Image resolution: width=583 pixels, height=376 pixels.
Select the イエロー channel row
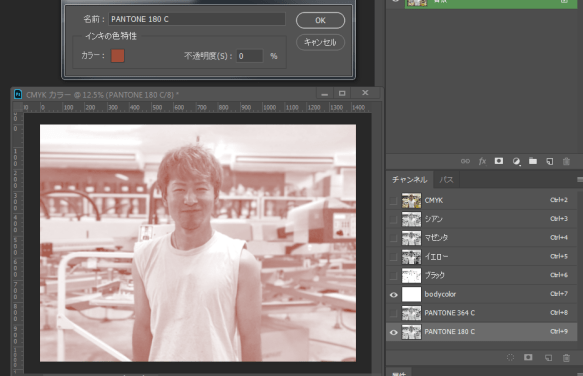tap(481, 257)
